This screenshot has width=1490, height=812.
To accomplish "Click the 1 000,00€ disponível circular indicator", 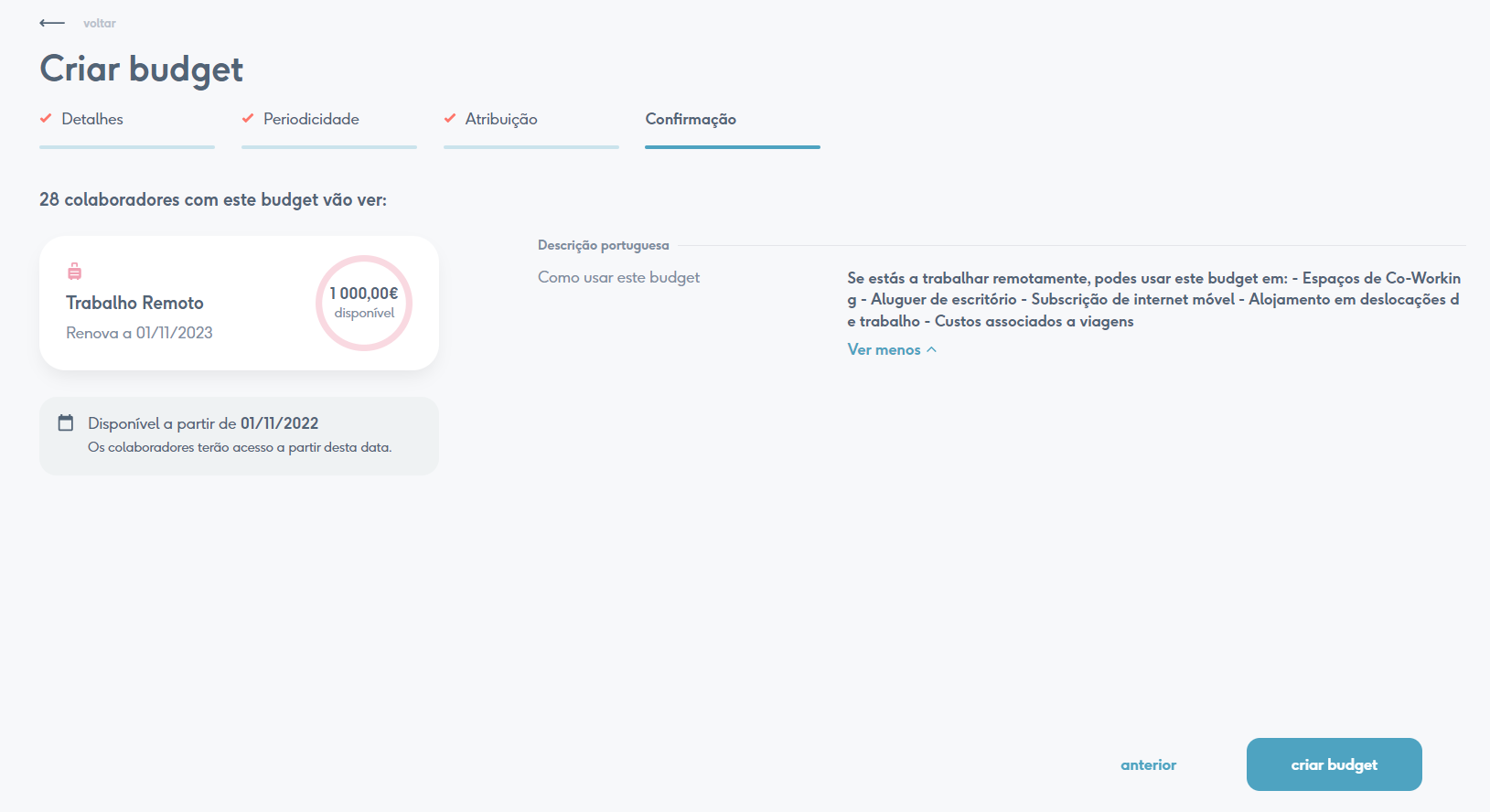I will (x=364, y=303).
